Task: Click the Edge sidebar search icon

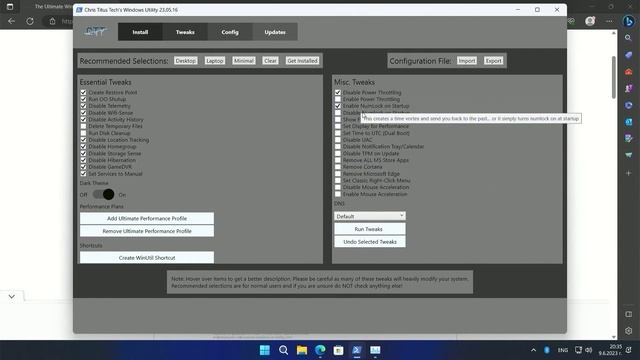Action: tap(628, 38)
